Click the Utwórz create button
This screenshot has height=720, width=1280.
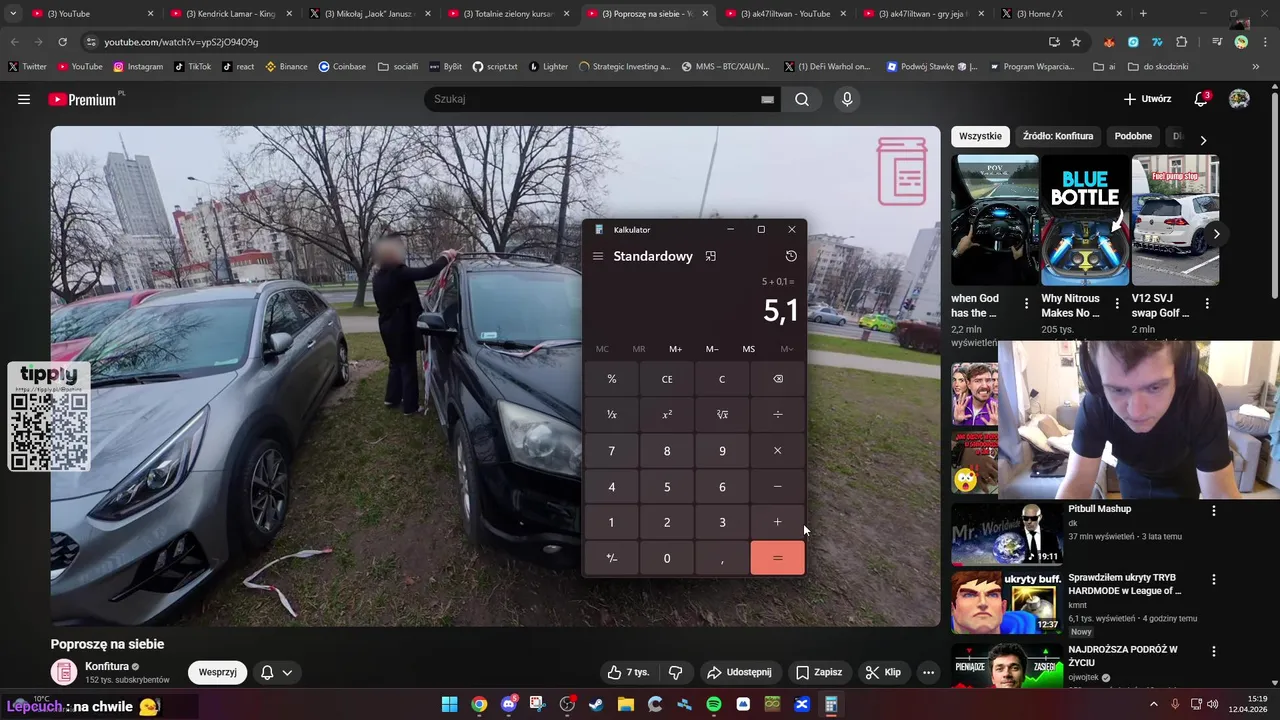(1147, 99)
